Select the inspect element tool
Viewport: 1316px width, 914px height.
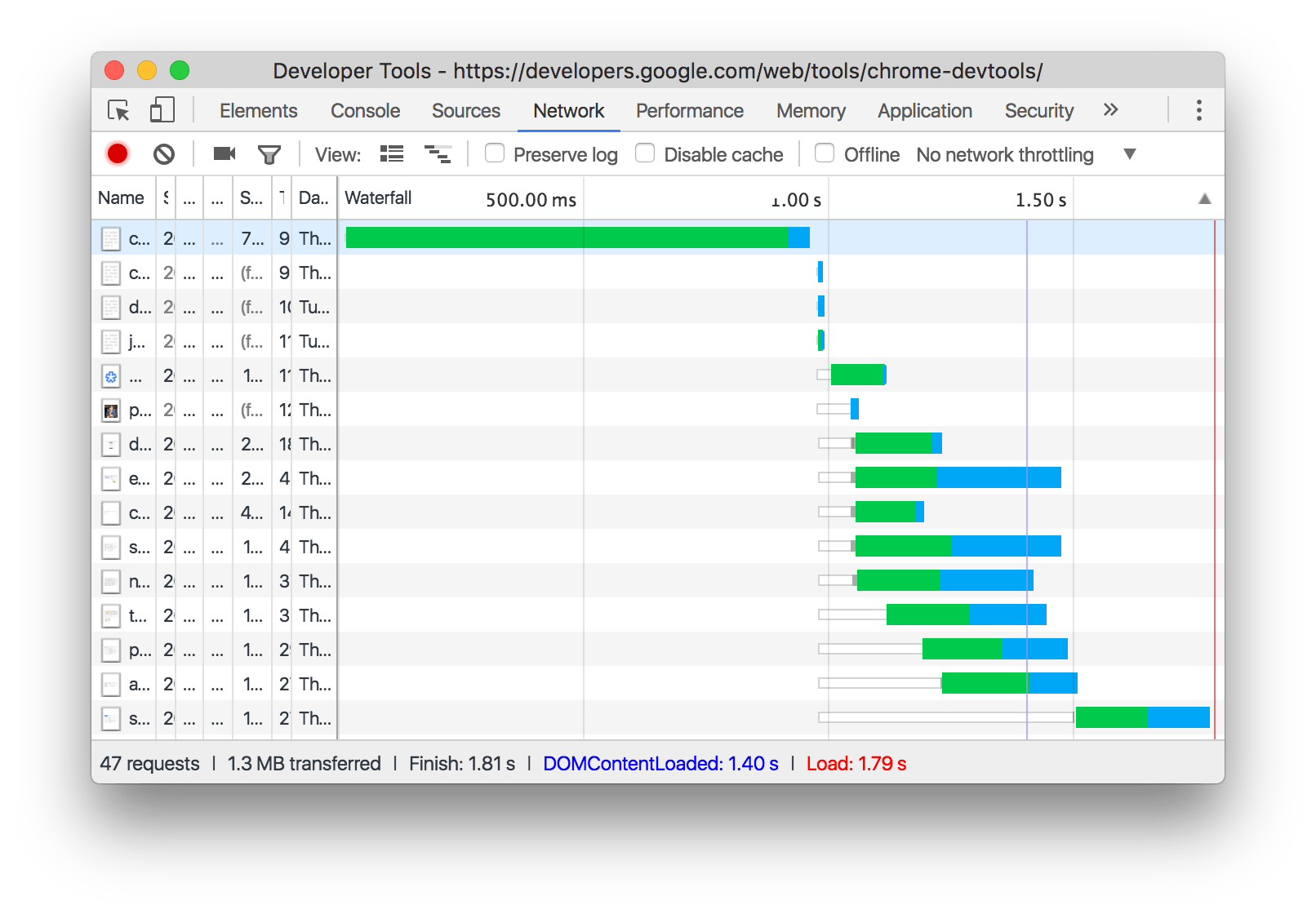coord(118,109)
